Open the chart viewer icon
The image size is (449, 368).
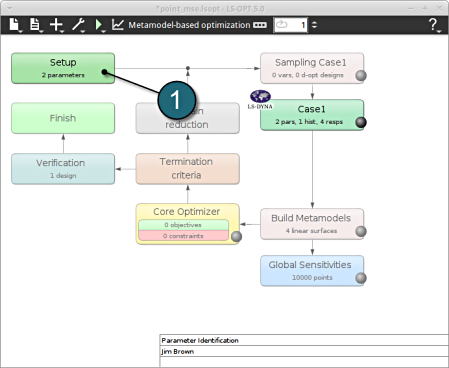[118, 25]
